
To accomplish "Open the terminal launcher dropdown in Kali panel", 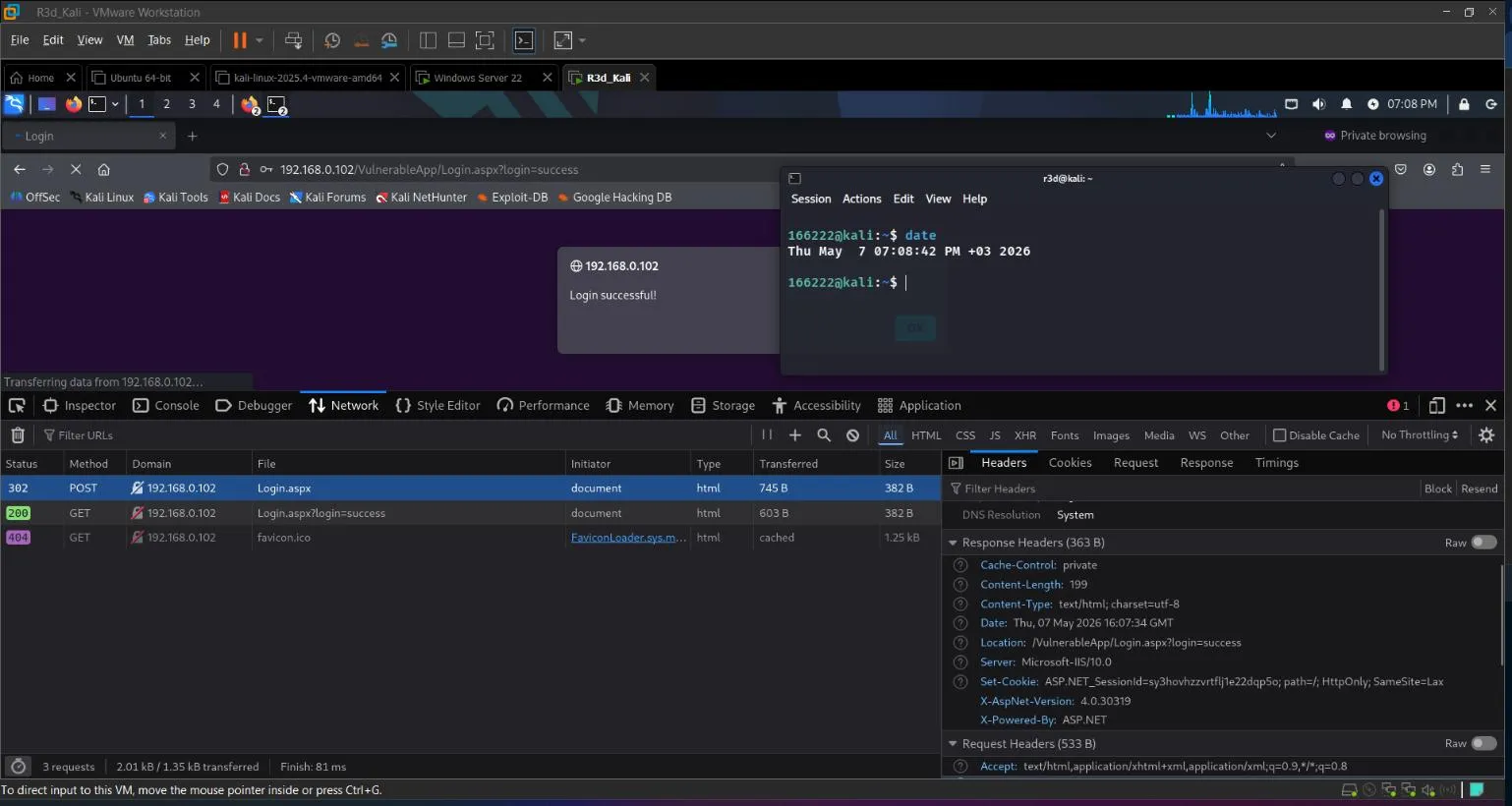I will pos(115,103).
